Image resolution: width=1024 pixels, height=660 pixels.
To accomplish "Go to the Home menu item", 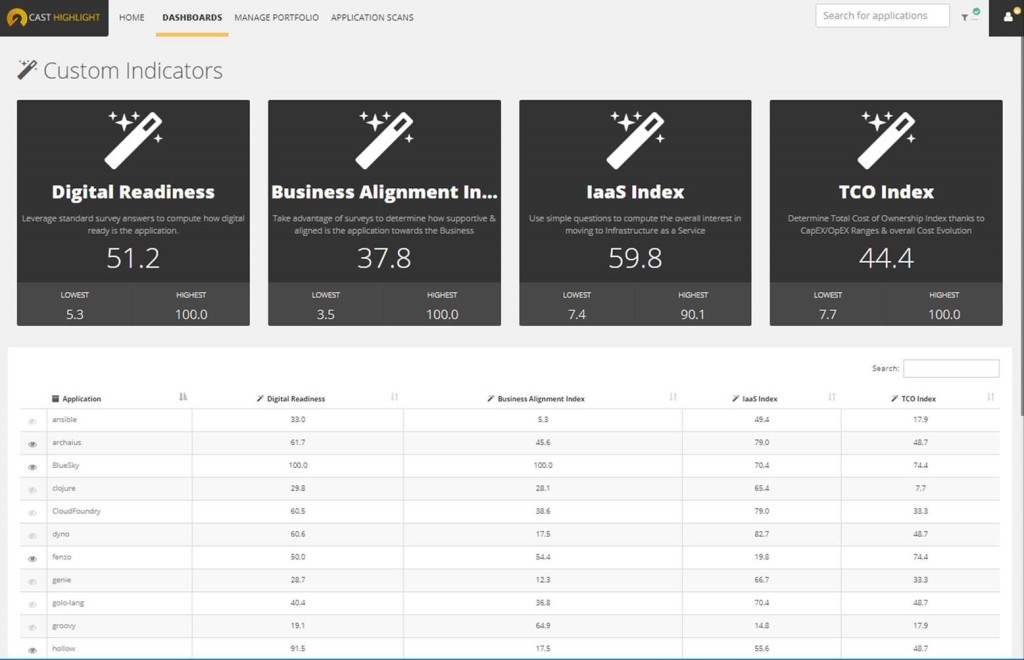I will point(132,17).
